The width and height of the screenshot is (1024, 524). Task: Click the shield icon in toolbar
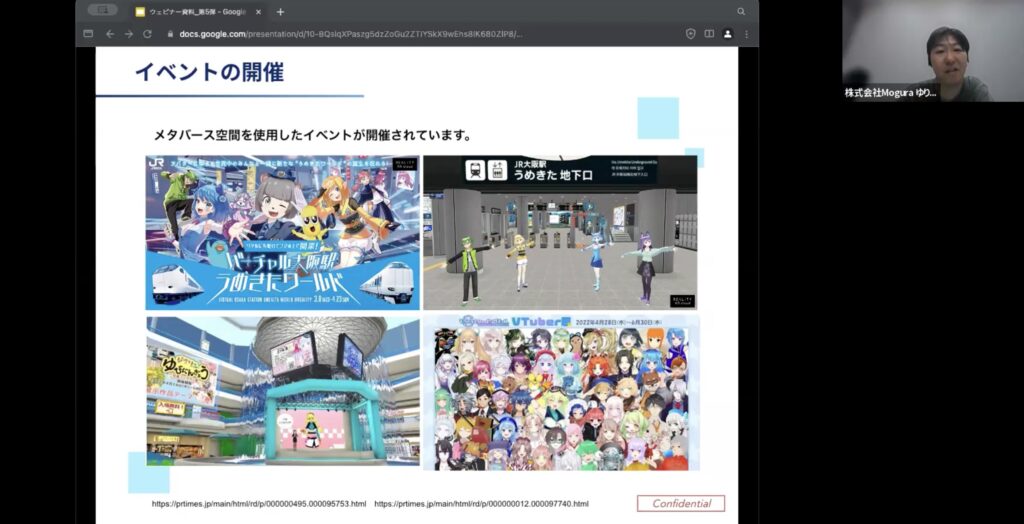point(690,34)
